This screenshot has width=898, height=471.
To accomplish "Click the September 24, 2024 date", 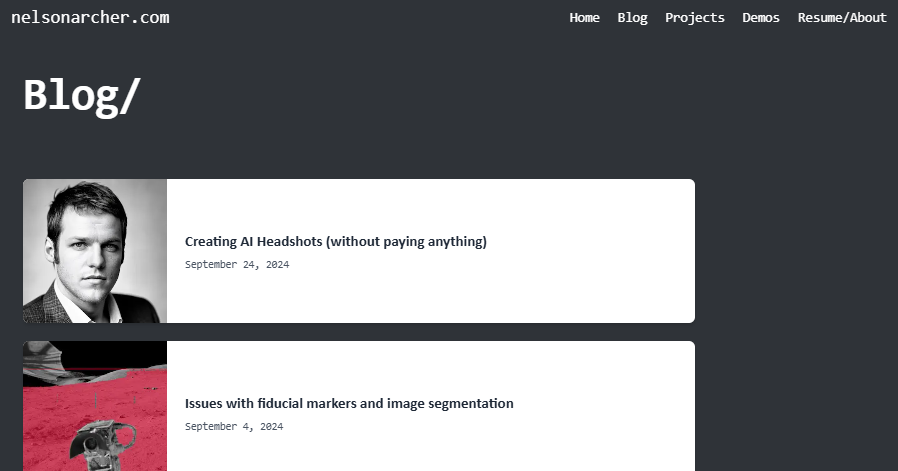I will click(x=236, y=265).
